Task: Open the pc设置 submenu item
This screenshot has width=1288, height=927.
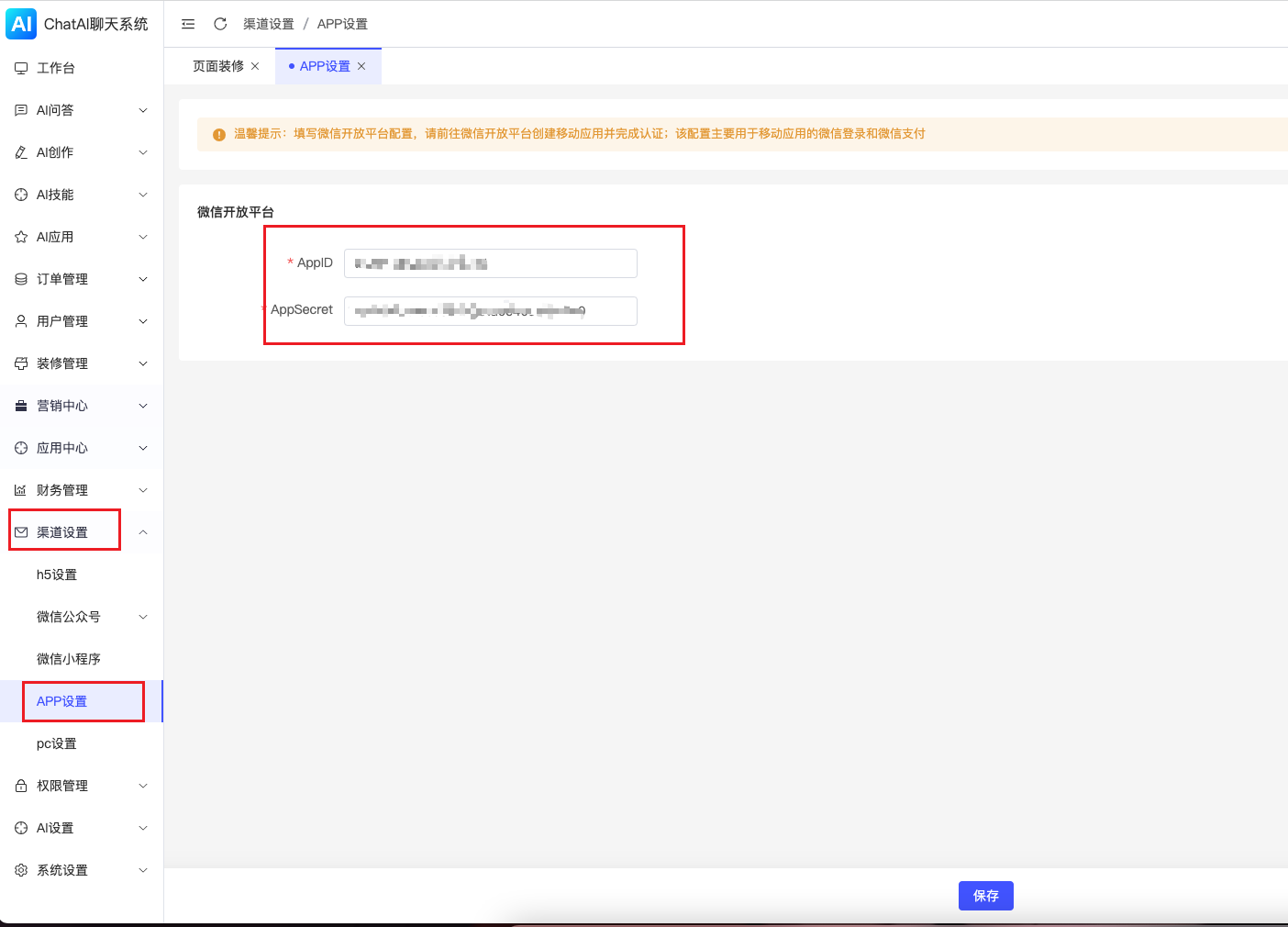Action: (57, 743)
